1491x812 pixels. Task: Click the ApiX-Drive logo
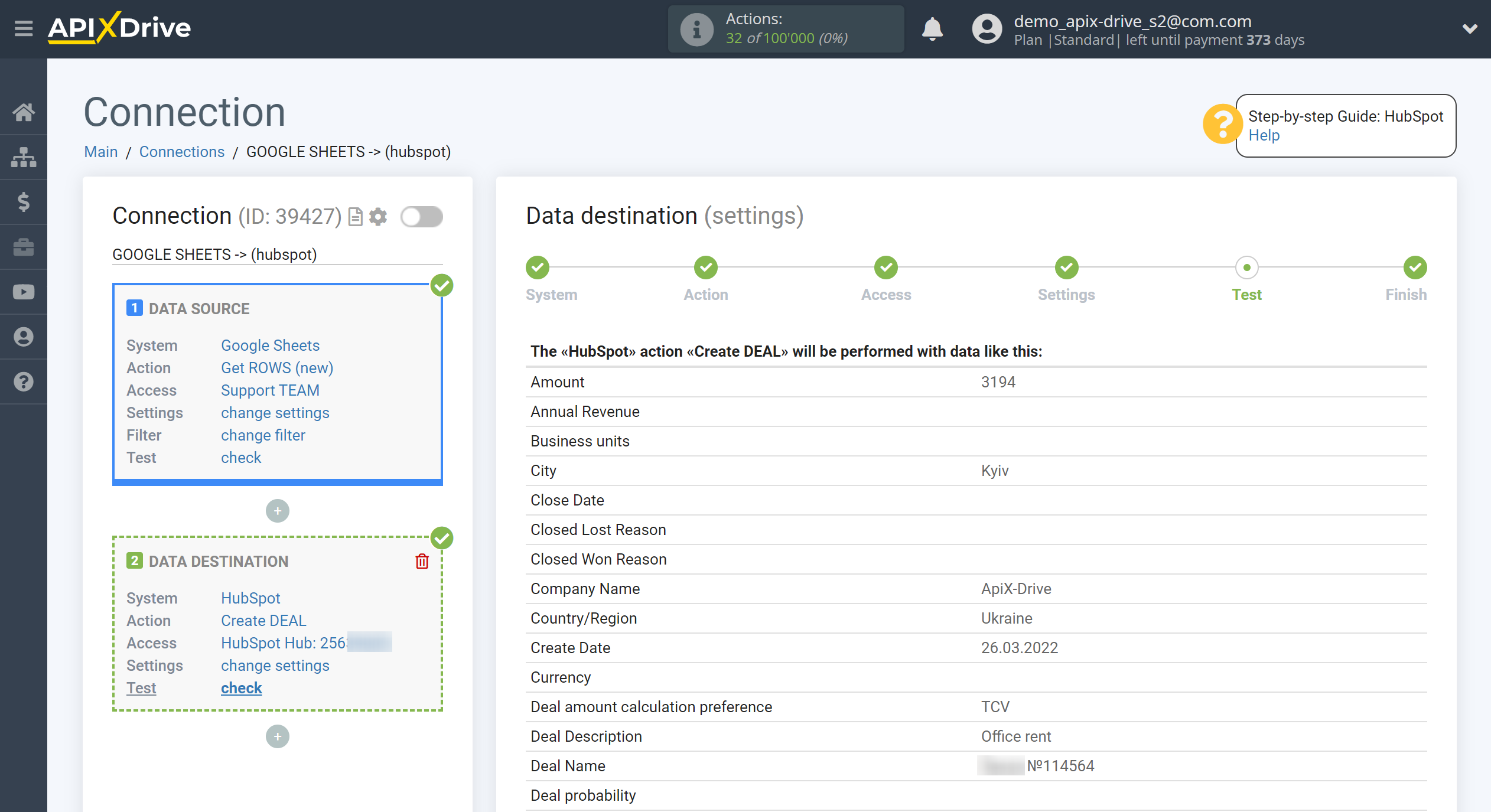[119, 28]
